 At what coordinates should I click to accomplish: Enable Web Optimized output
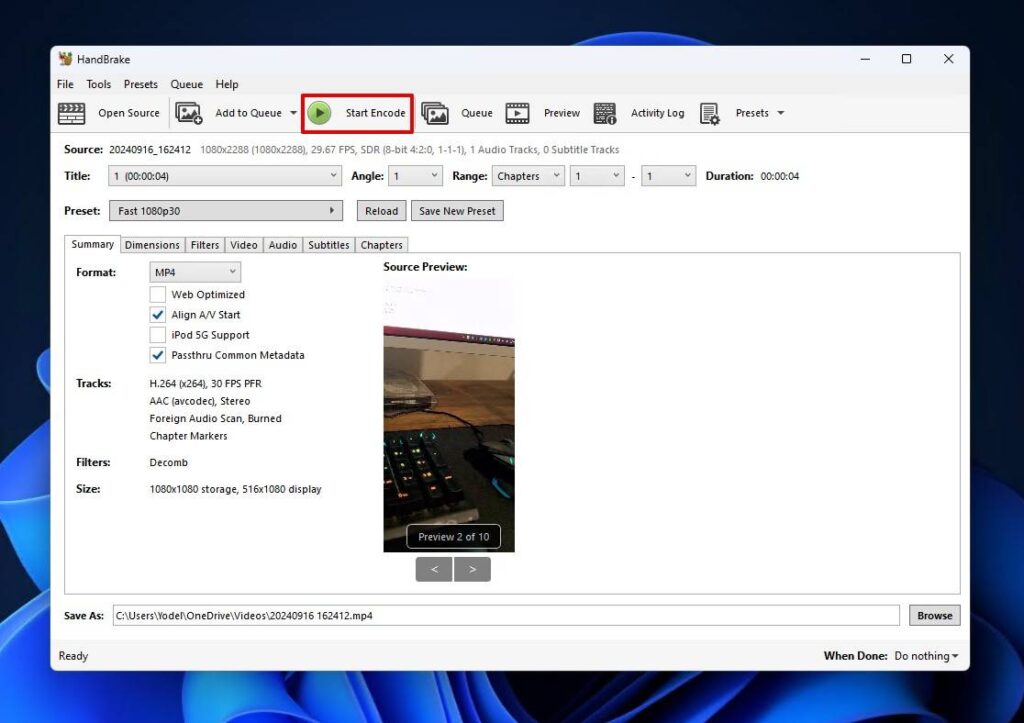(x=157, y=294)
